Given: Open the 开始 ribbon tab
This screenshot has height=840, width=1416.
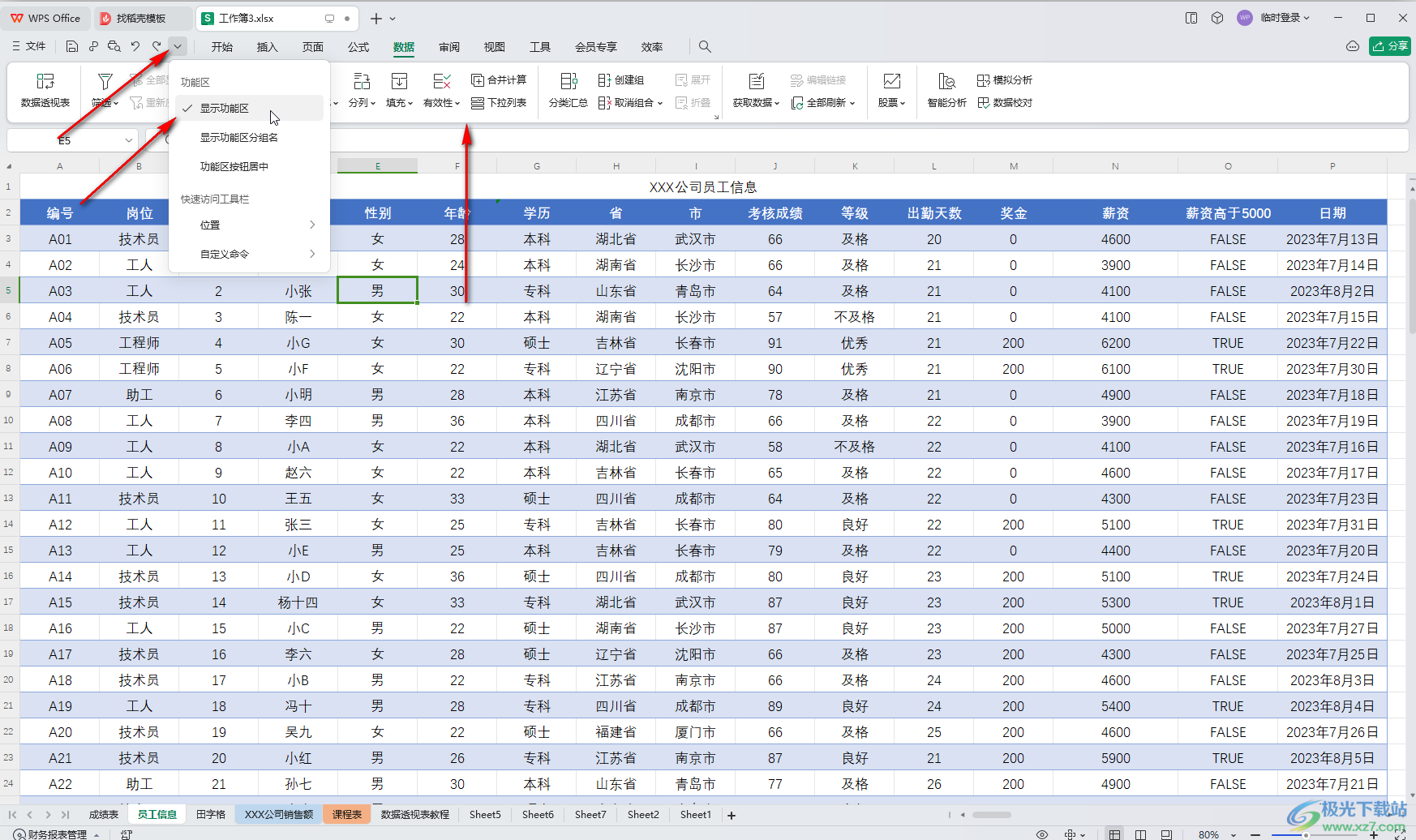Looking at the screenshot, I should (x=222, y=46).
